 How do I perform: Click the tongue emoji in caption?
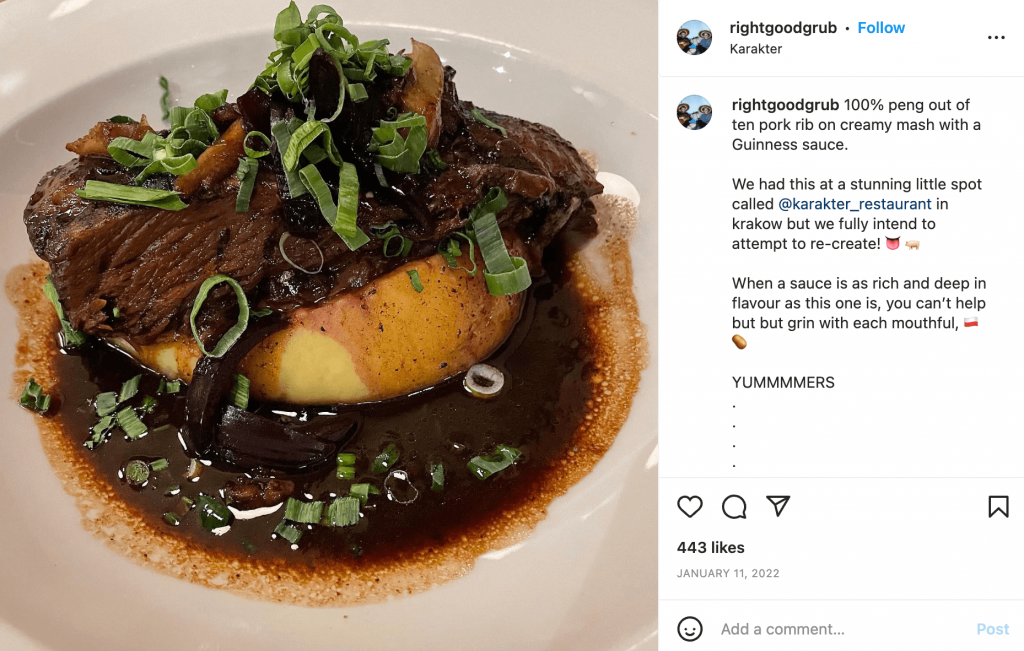(893, 244)
